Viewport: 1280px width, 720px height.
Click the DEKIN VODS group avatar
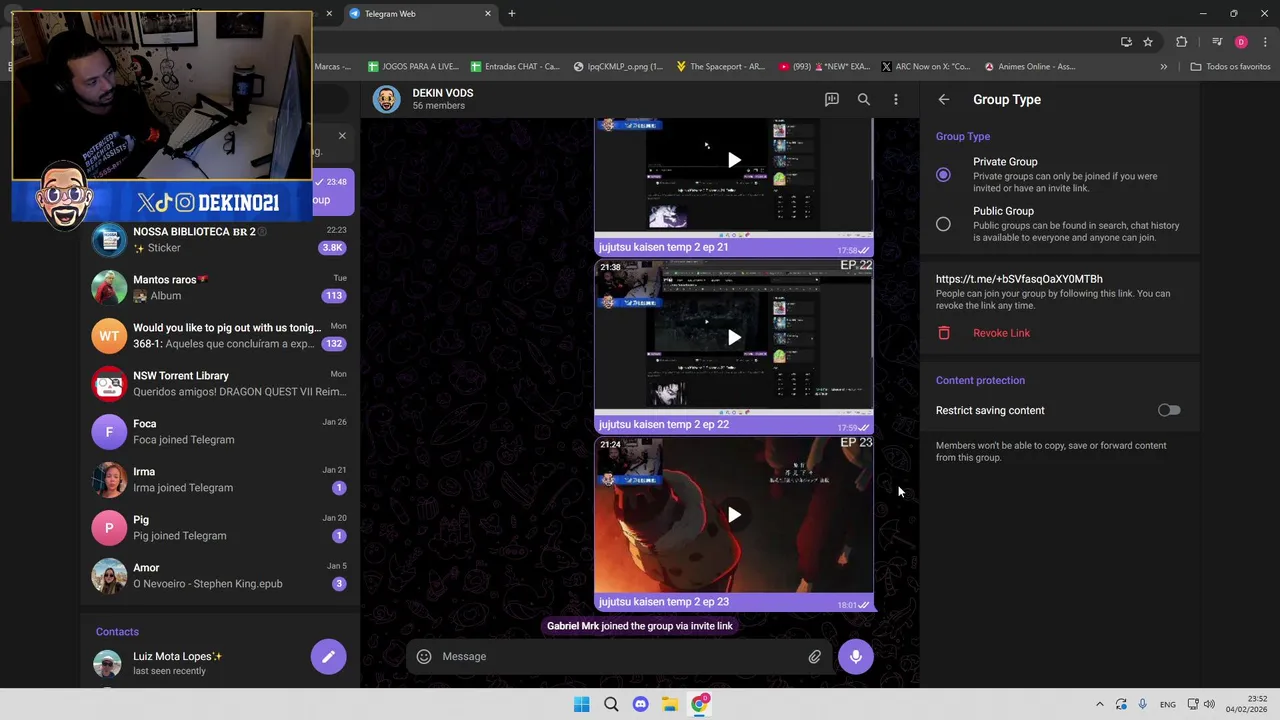386,99
